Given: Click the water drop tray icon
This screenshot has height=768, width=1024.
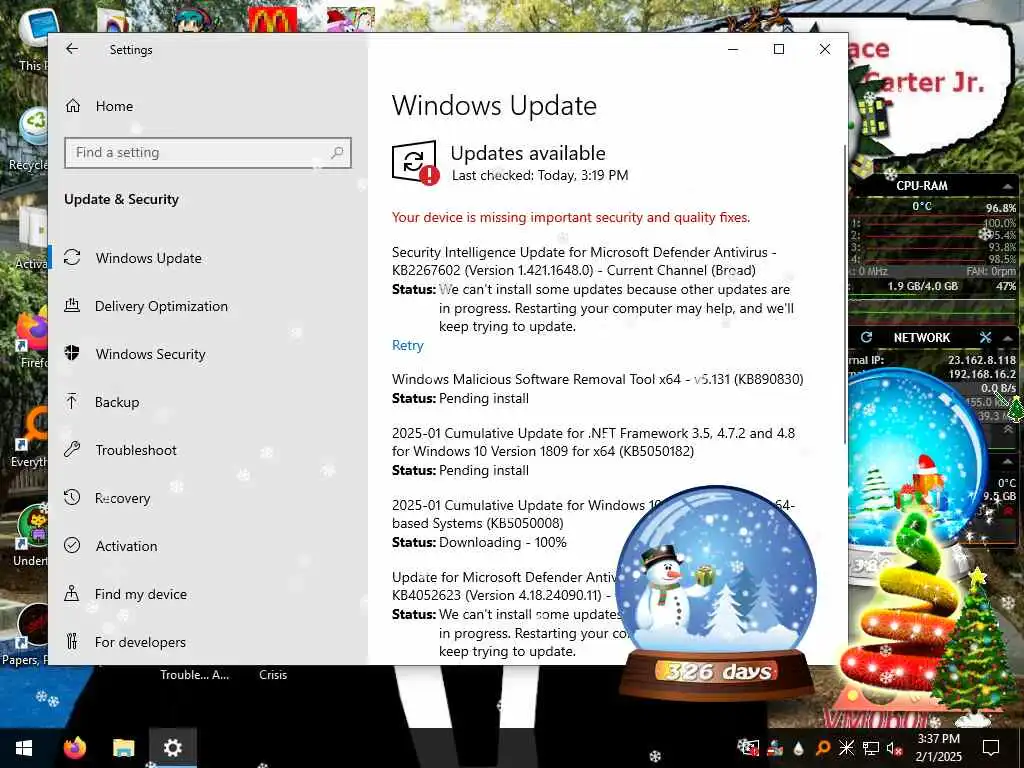Looking at the screenshot, I should (798, 748).
